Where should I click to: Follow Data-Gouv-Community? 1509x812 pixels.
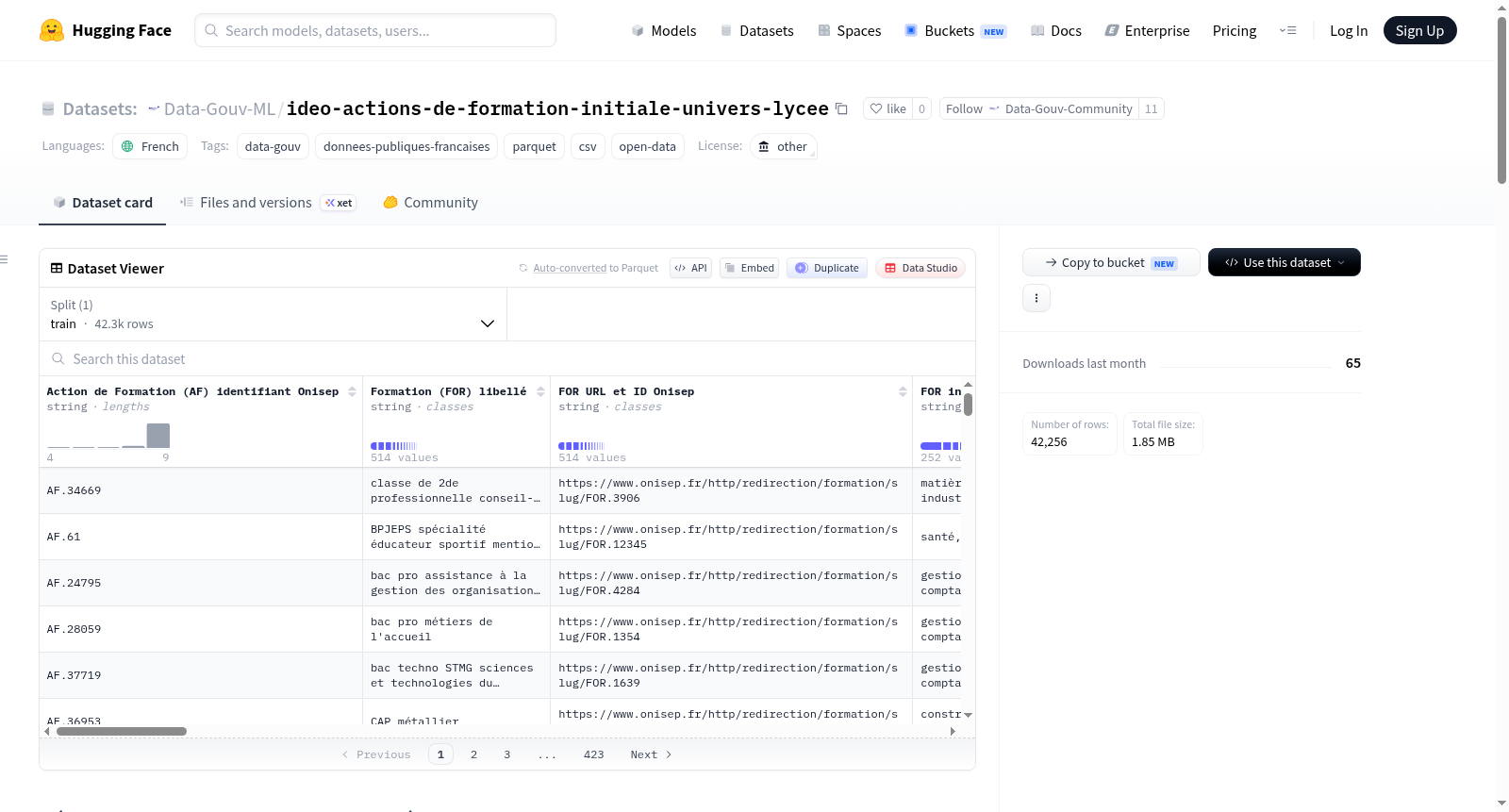(1038, 108)
